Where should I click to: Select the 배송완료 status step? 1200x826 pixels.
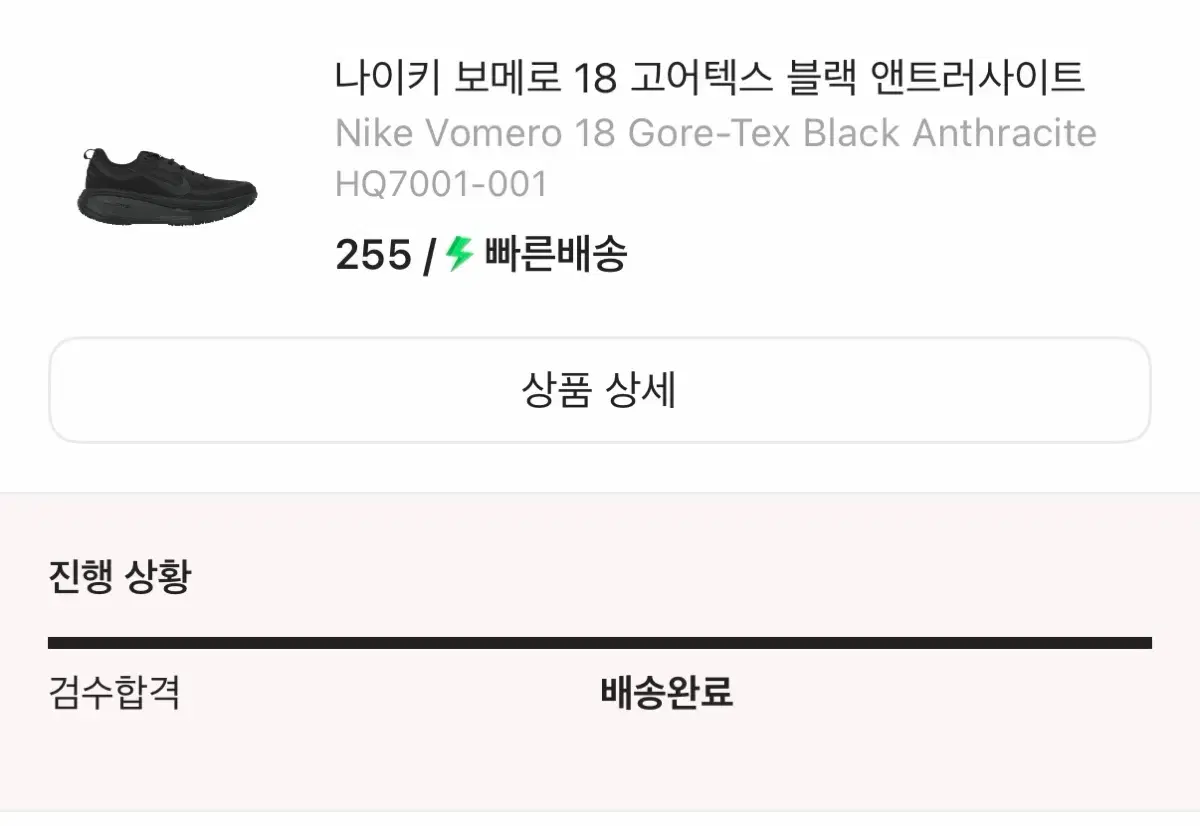[x=666, y=692]
